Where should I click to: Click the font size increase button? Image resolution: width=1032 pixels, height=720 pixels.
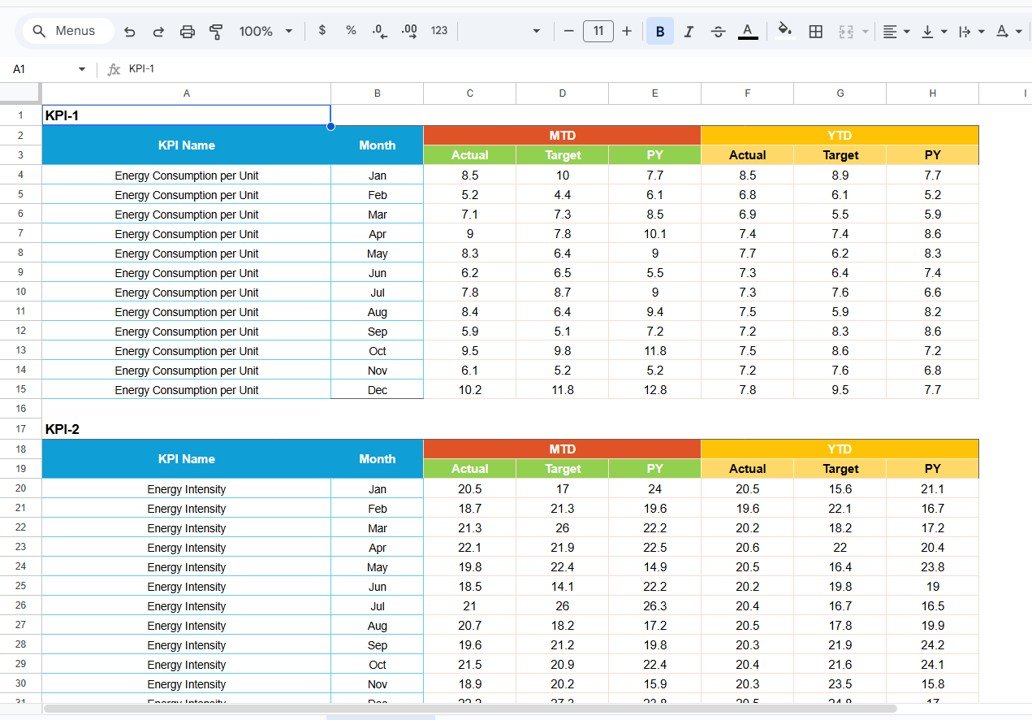click(627, 31)
